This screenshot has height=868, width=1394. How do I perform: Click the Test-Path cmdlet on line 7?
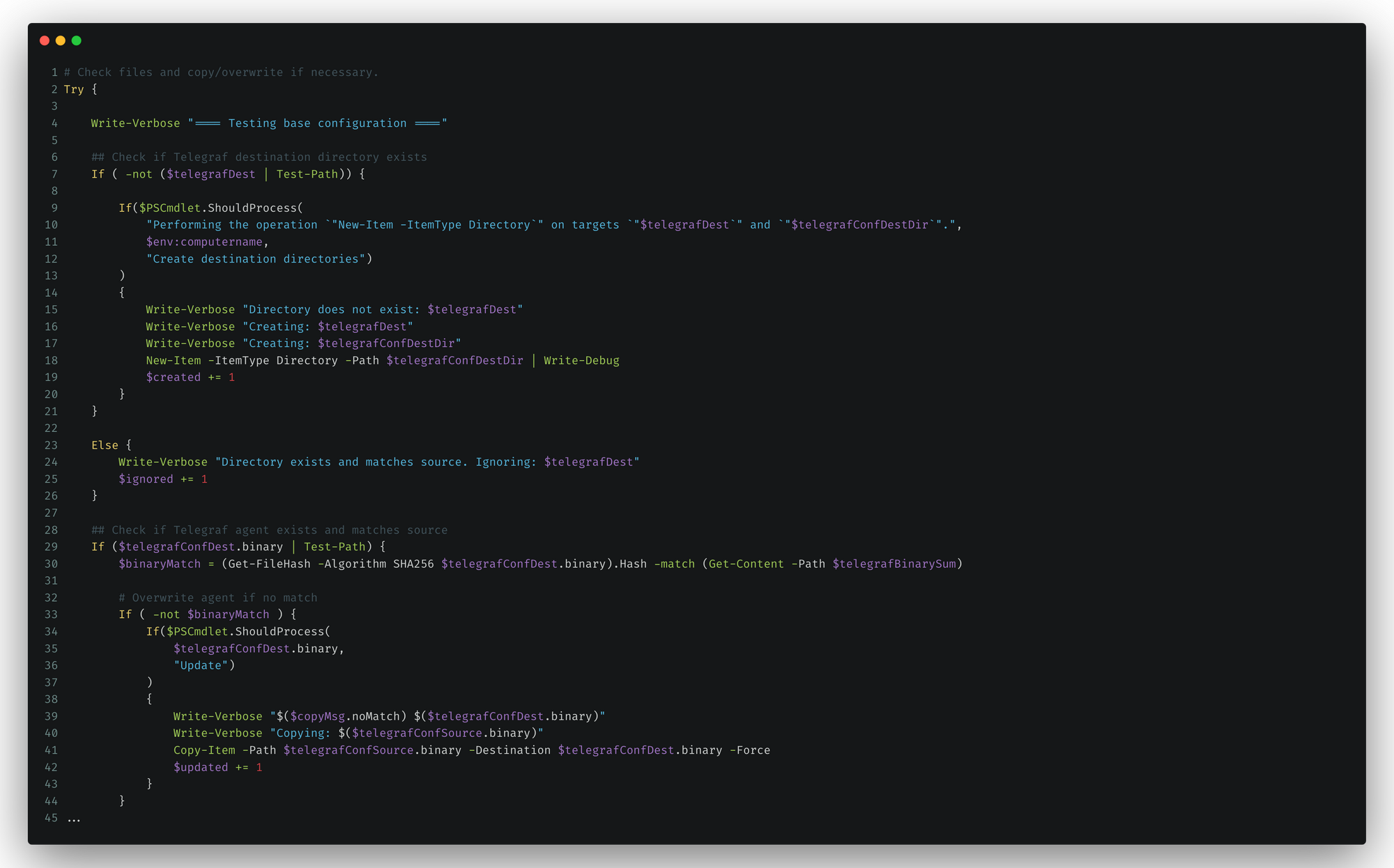click(307, 174)
